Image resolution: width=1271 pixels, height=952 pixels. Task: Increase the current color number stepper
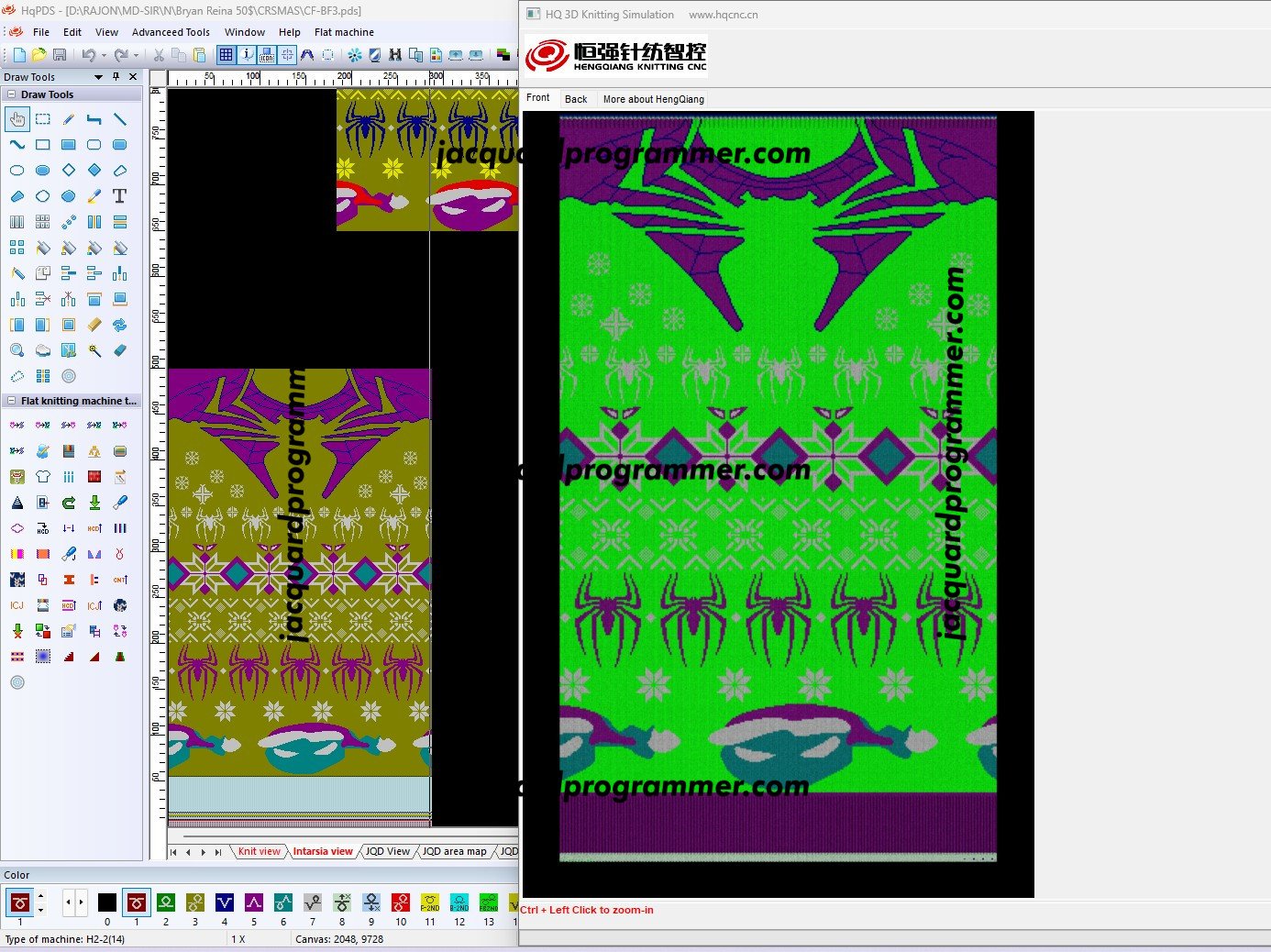tap(40, 897)
